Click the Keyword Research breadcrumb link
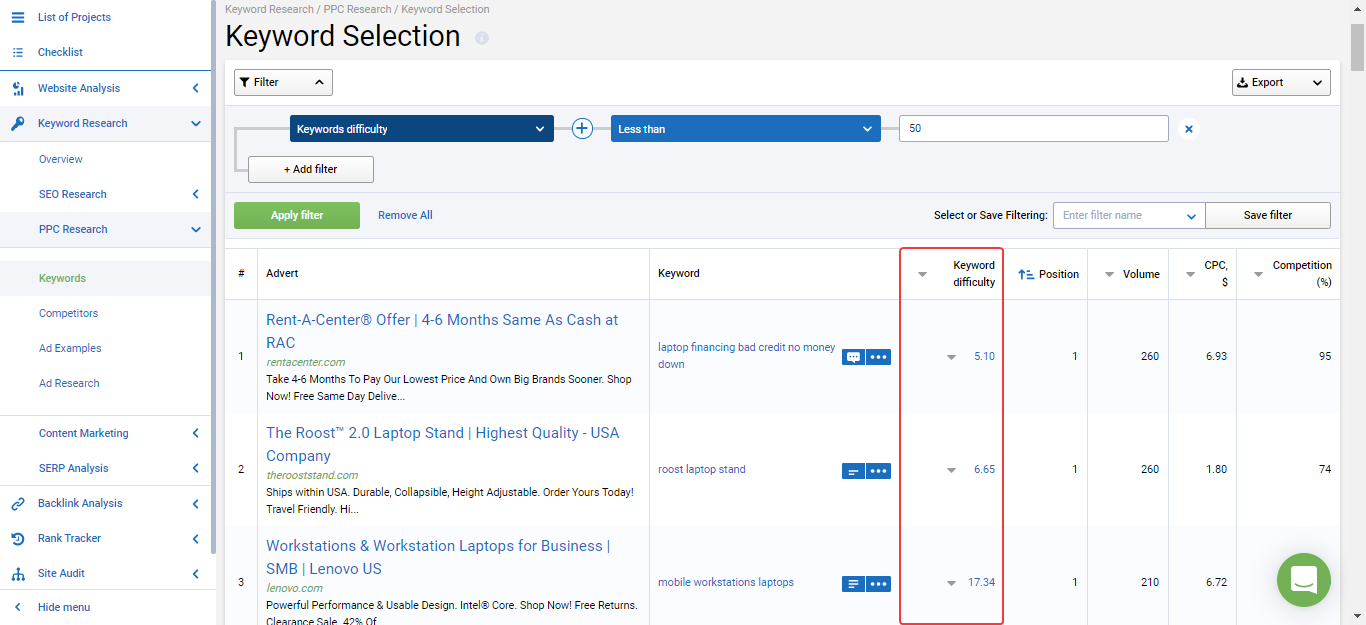The image size is (1366, 625). pyautogui.click(x=269, y=9)
